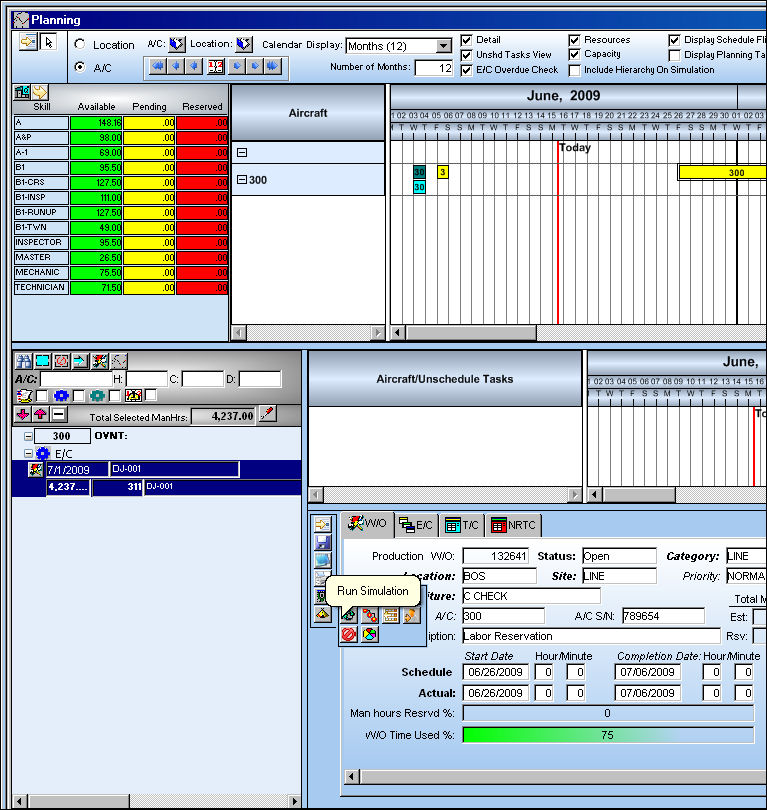Collapse the empty top row in Aircraft panel
Screen dimensions: 767x810
(241, 152)
